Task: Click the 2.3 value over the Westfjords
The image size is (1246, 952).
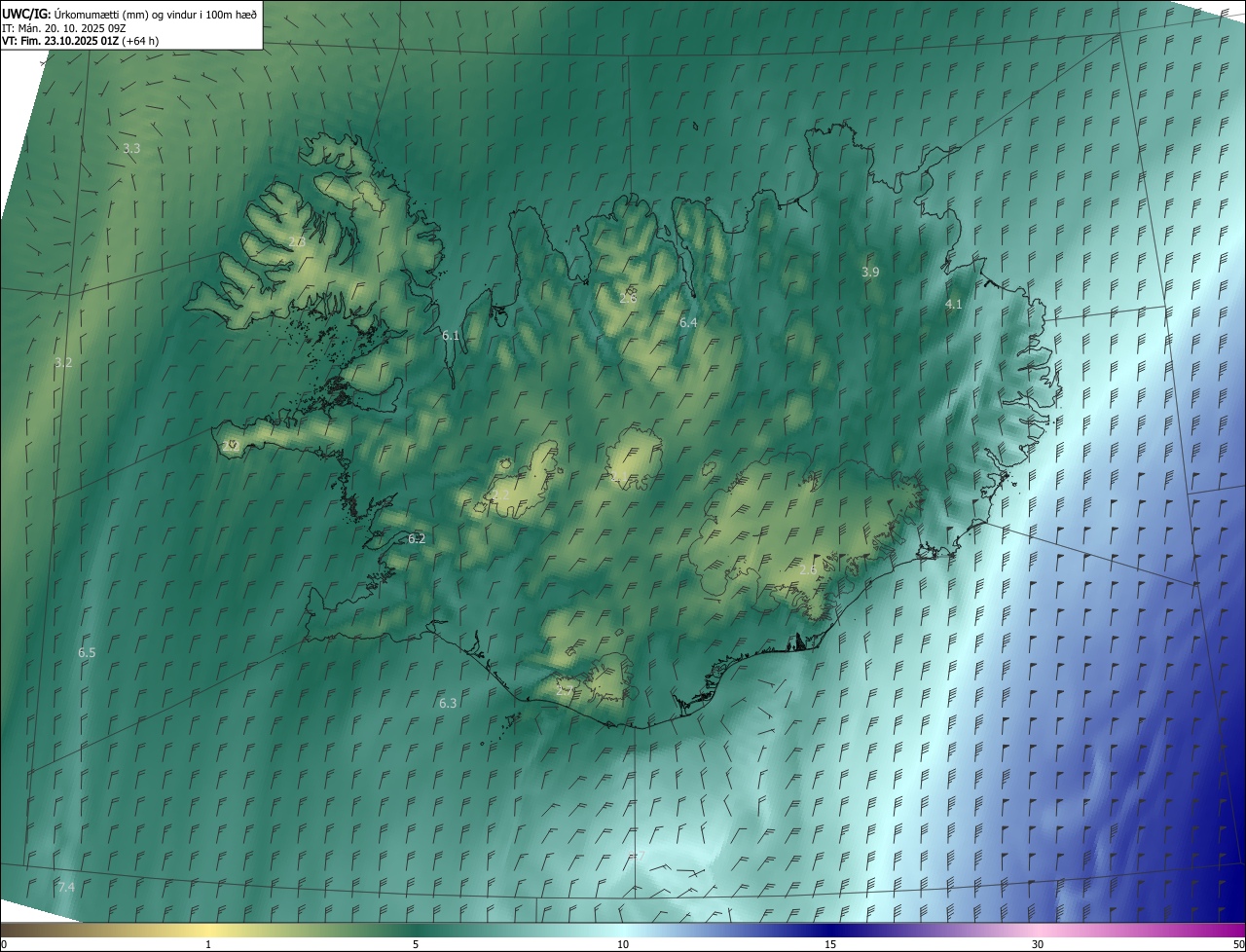Action: tap(297, 241)
